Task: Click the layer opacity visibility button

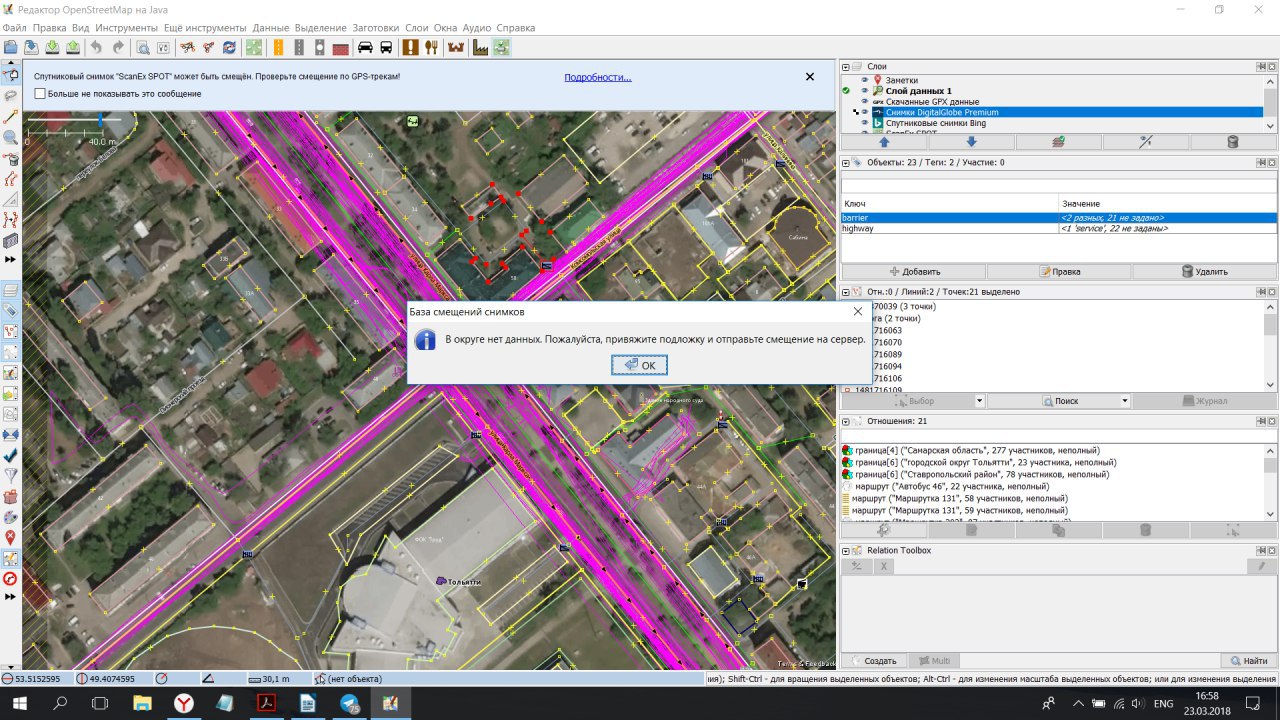Action: 1146,142
